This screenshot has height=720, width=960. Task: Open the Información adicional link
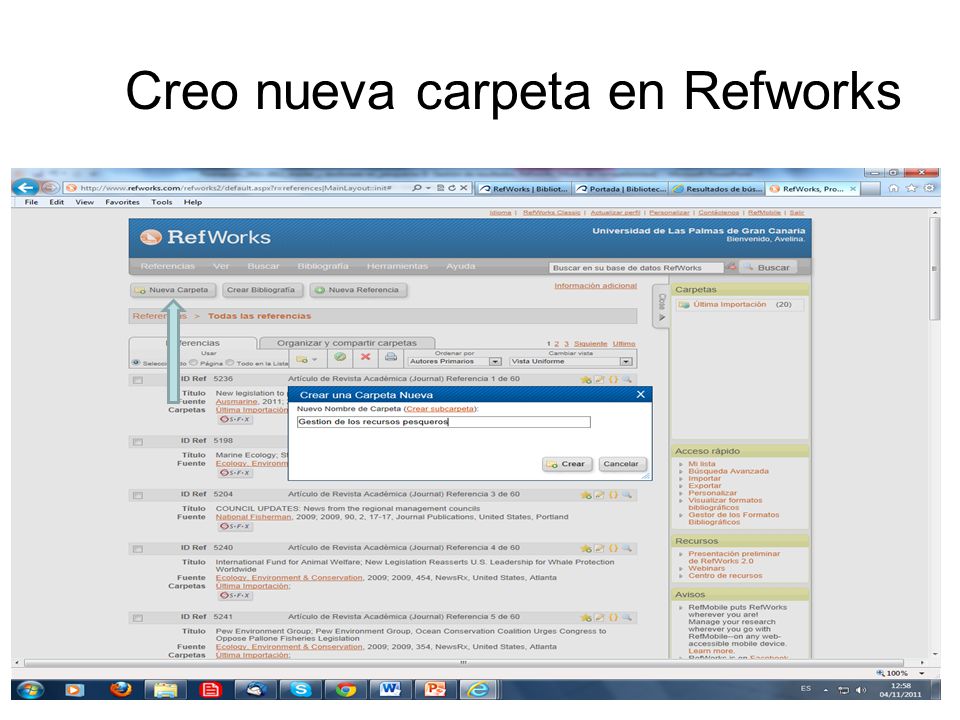click(x=595, y=286)
